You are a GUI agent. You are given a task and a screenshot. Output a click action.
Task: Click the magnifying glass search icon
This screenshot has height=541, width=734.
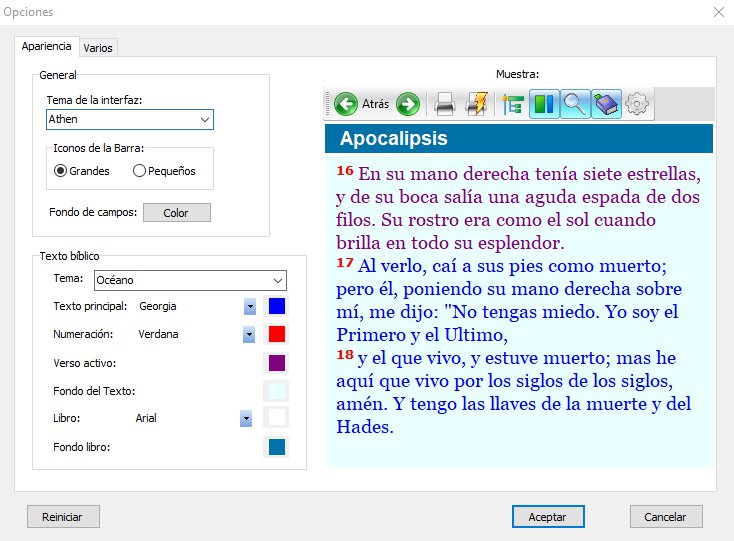[575, 103]
